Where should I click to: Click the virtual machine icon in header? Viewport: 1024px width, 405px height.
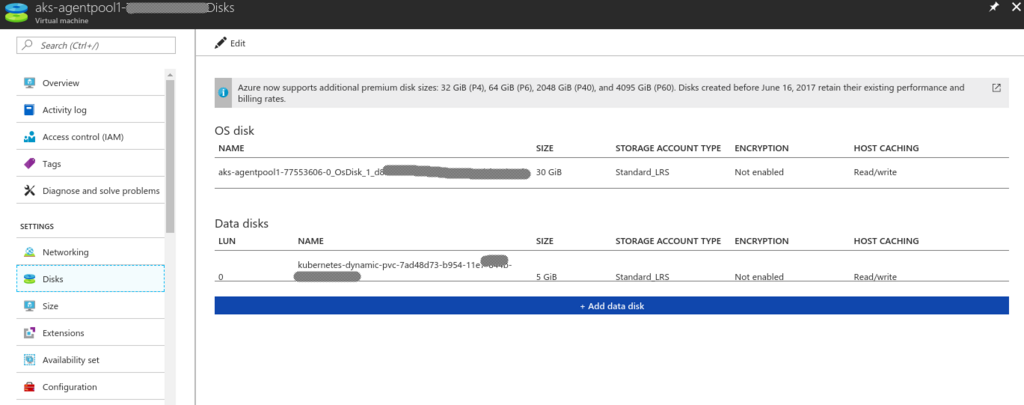pyautogui.click(x=17, y=13)
